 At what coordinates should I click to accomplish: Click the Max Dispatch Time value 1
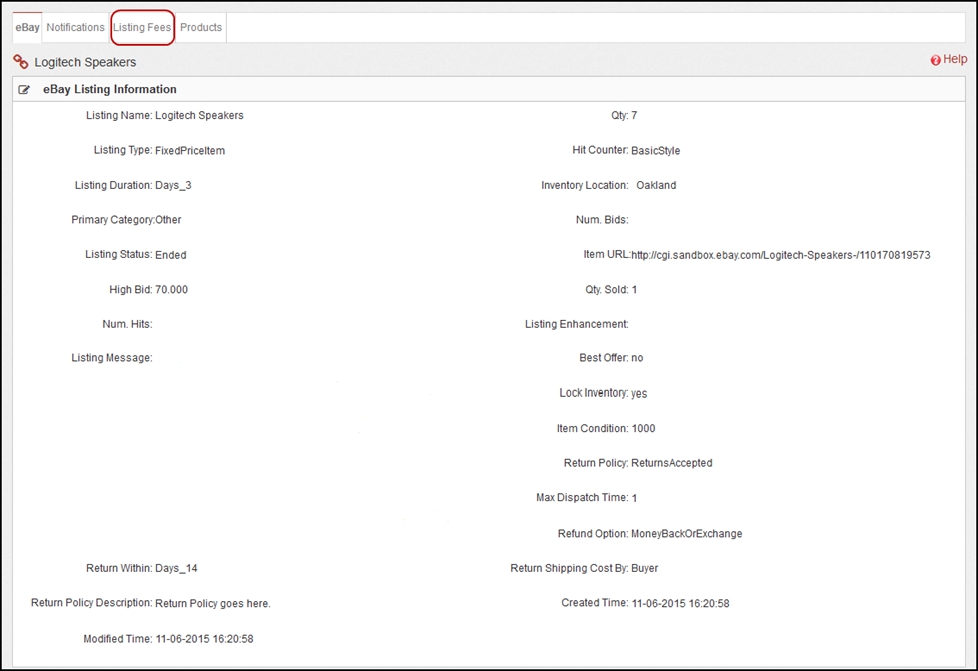[x=634, y=498]
